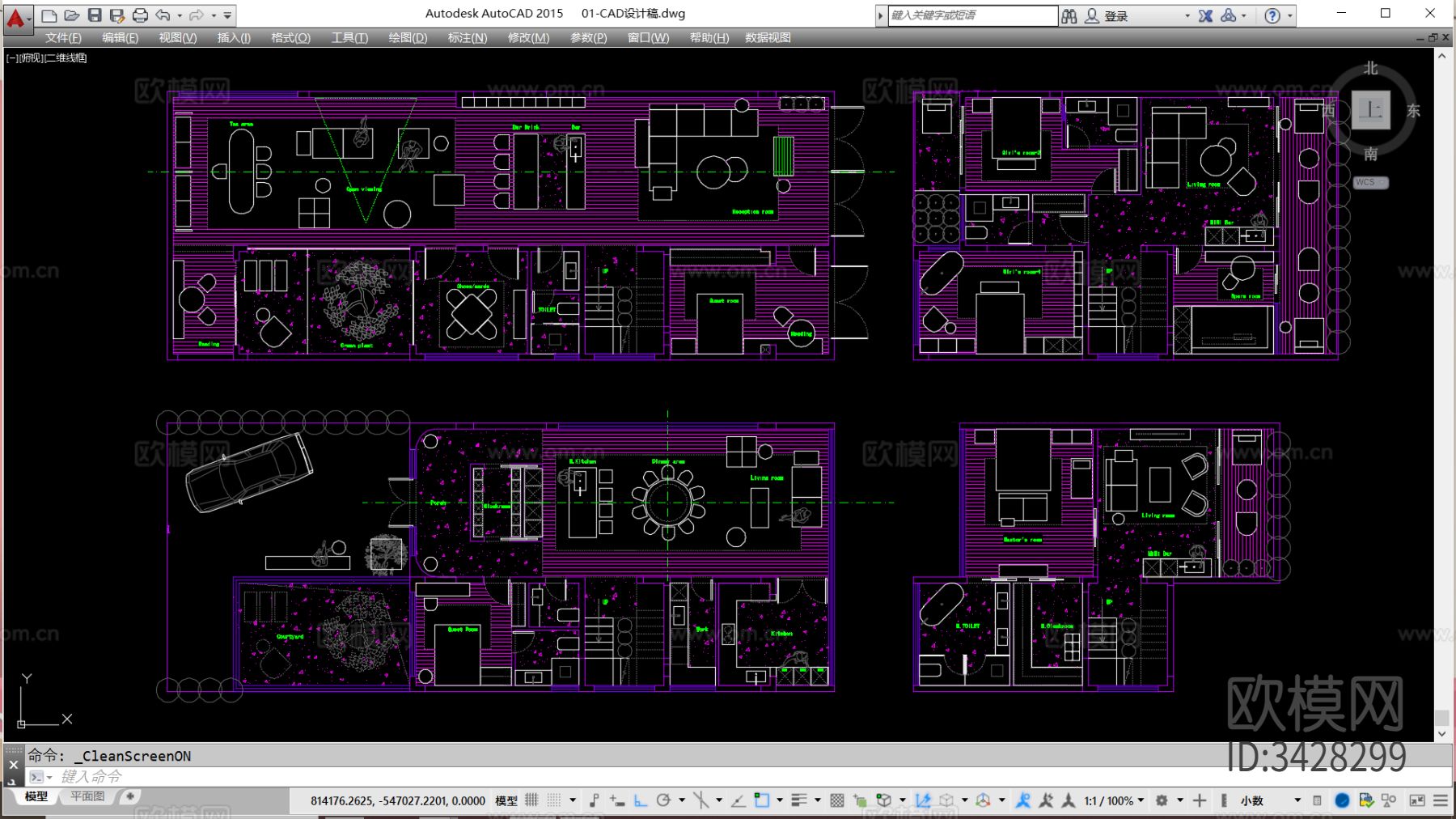
Task: Open the redo history dropdown arrow
Action: click(213, 15)
